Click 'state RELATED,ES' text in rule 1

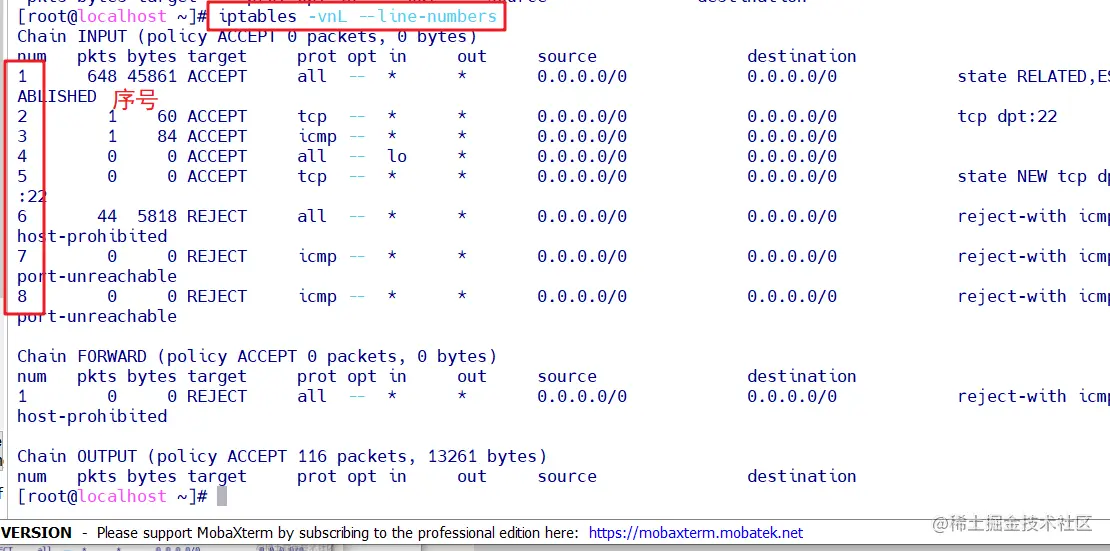[x=1033, y=76]
